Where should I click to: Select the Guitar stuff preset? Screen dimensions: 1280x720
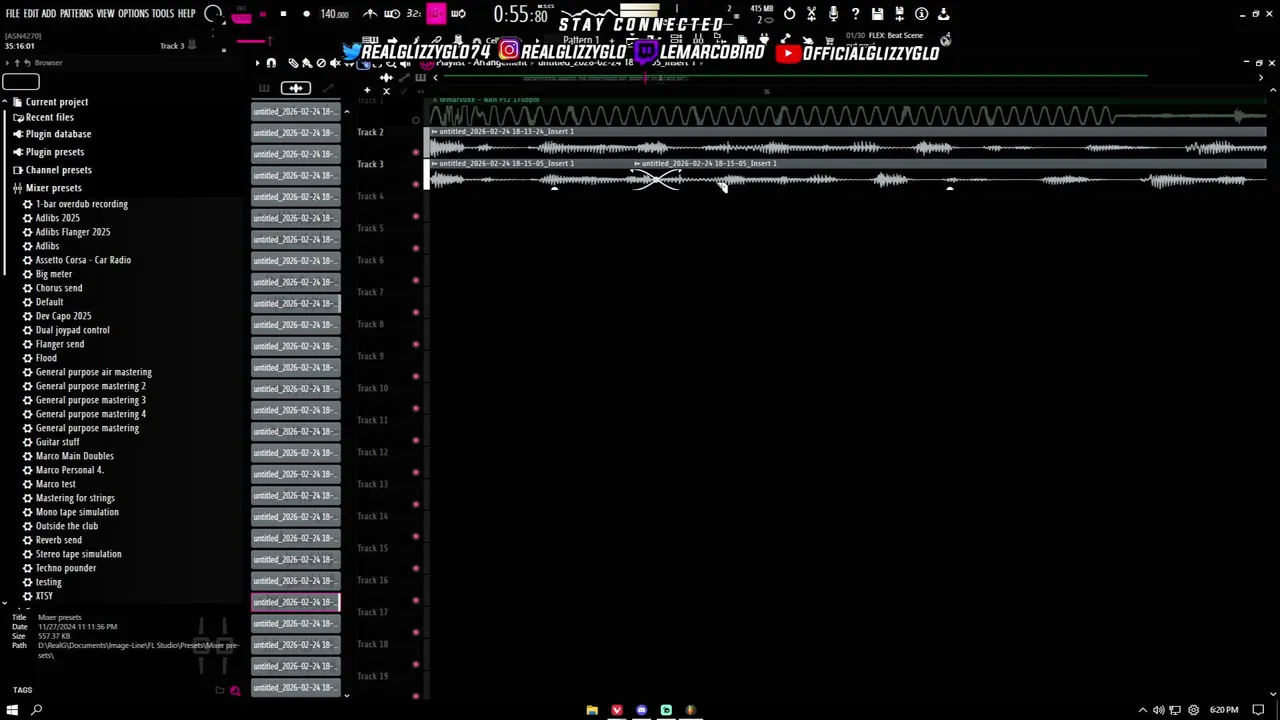click(x=57, y=442)
